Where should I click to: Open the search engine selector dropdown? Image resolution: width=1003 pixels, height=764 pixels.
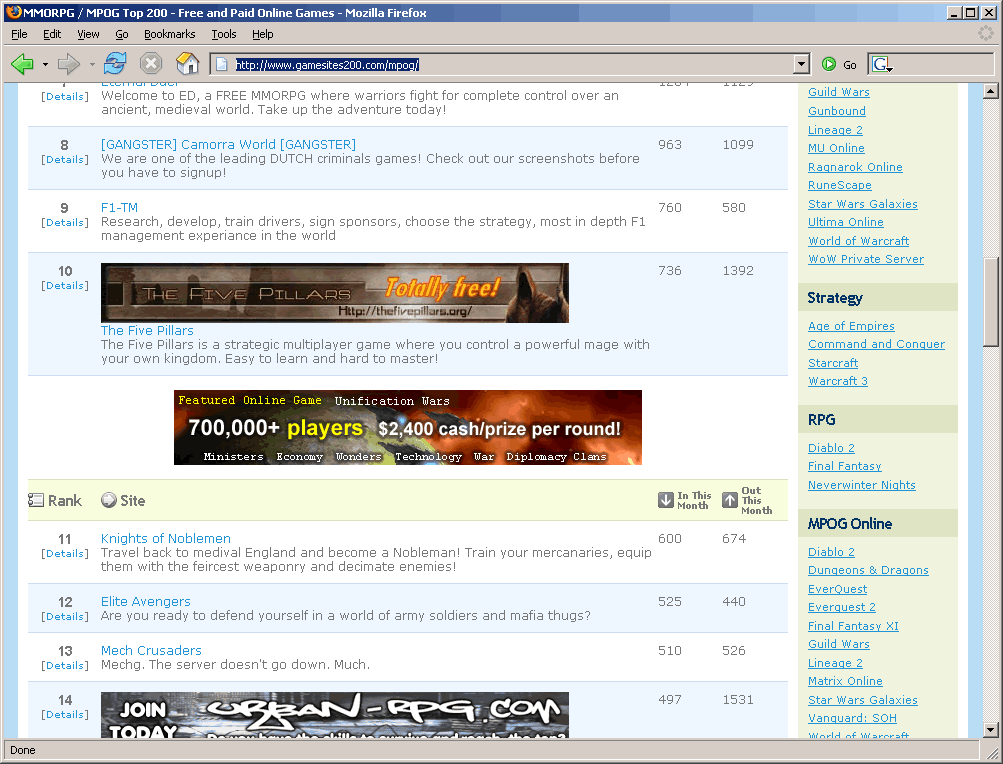881,64
